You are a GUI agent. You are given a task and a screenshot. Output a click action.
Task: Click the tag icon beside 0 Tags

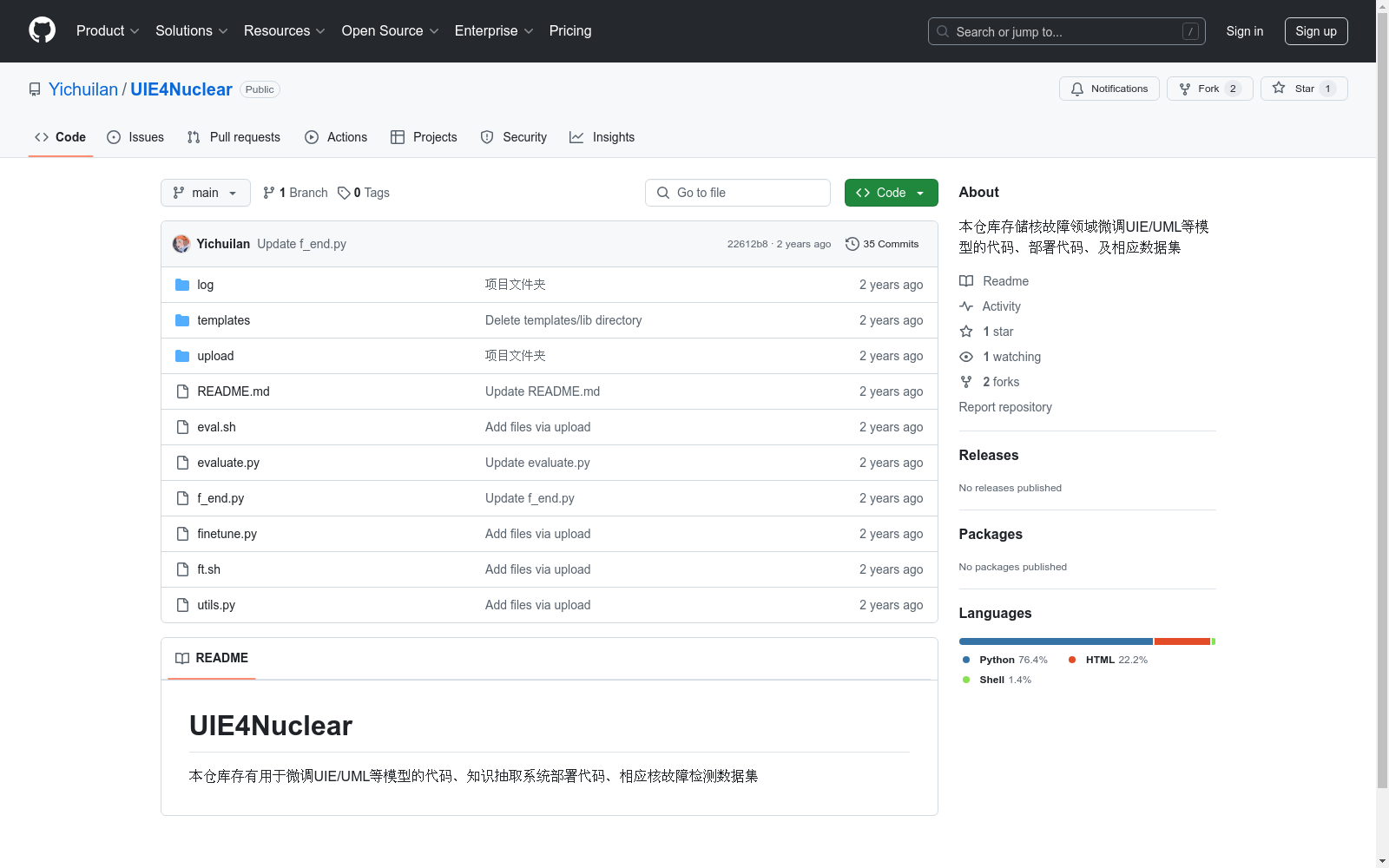pos(344,193)
